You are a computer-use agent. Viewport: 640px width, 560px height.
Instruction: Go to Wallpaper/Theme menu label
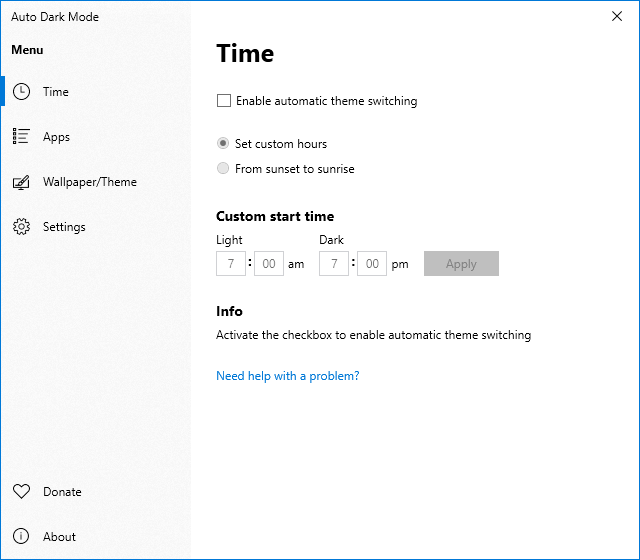pos(89,182)
